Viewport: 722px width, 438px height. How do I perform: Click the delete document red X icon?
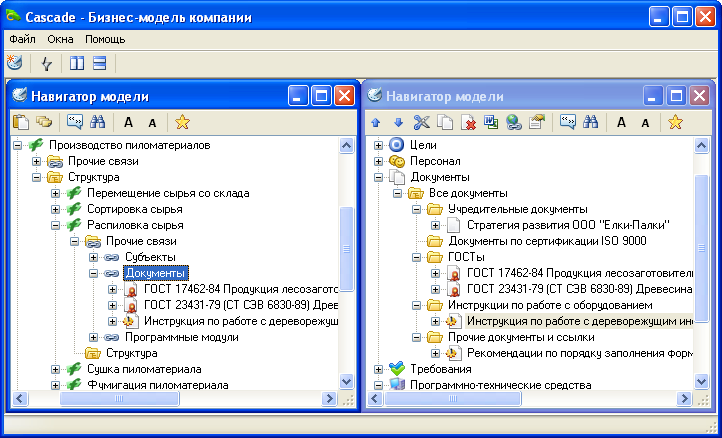click(x=468, y=123)
